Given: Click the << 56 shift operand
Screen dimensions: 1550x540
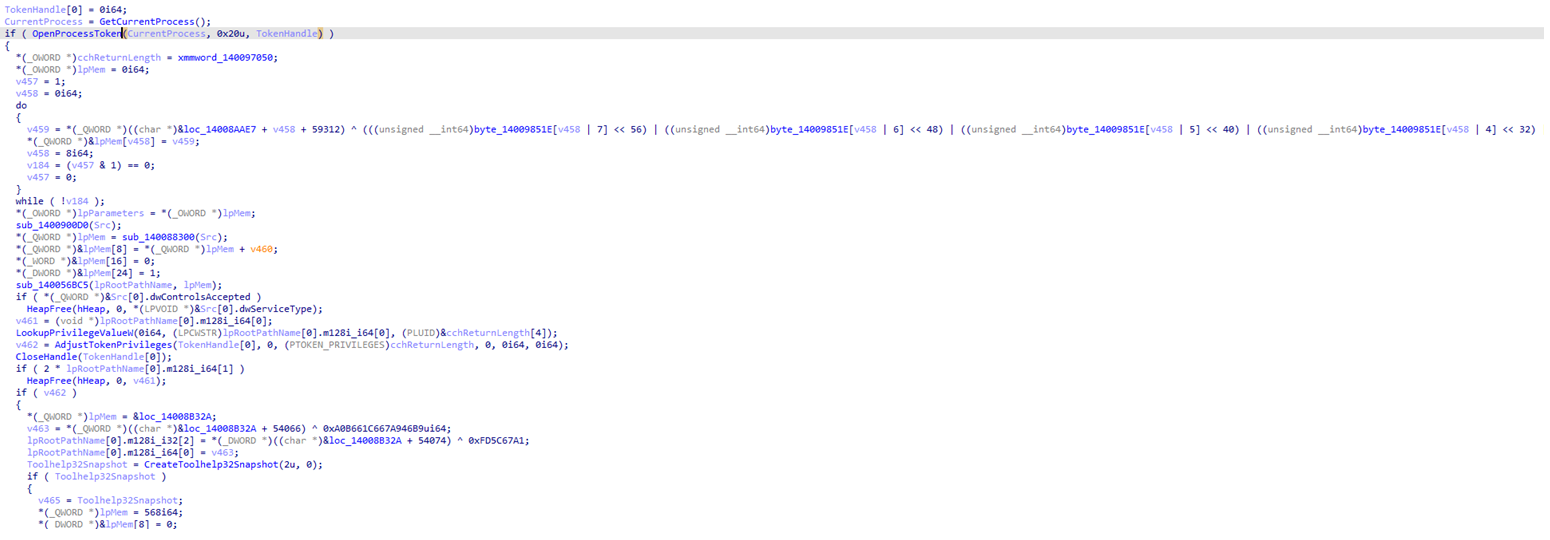Looking at the screenshot, I should tap(631, 129).
